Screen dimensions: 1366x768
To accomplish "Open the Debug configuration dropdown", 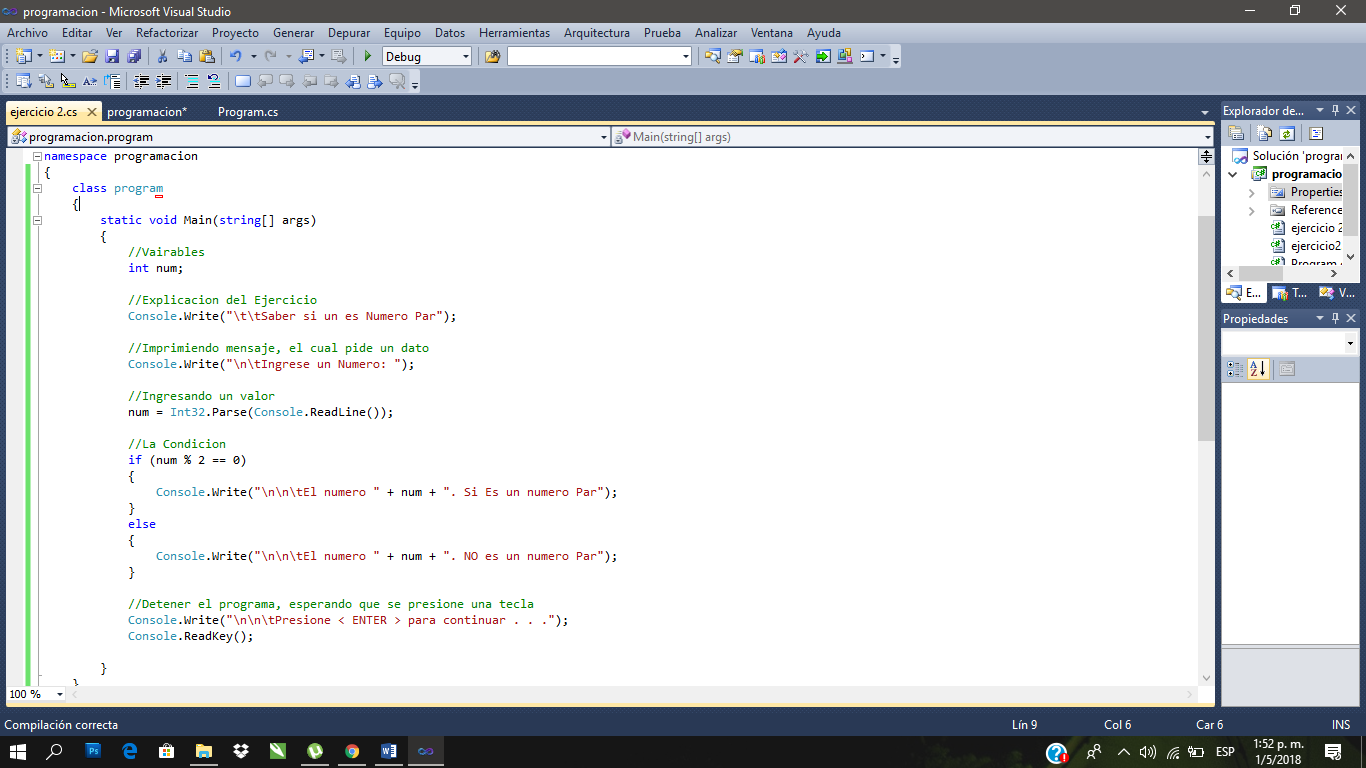I will (466, 56).
